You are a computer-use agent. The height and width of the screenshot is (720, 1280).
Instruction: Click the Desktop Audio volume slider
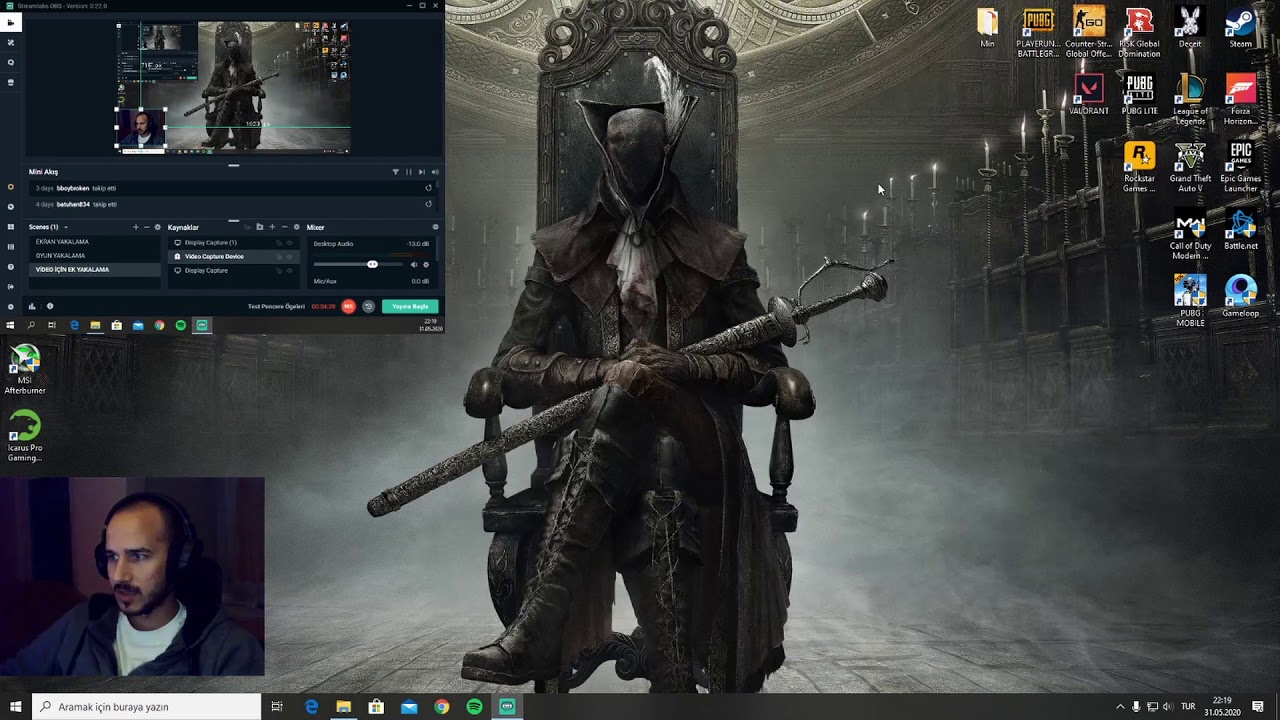click(359, 264)
